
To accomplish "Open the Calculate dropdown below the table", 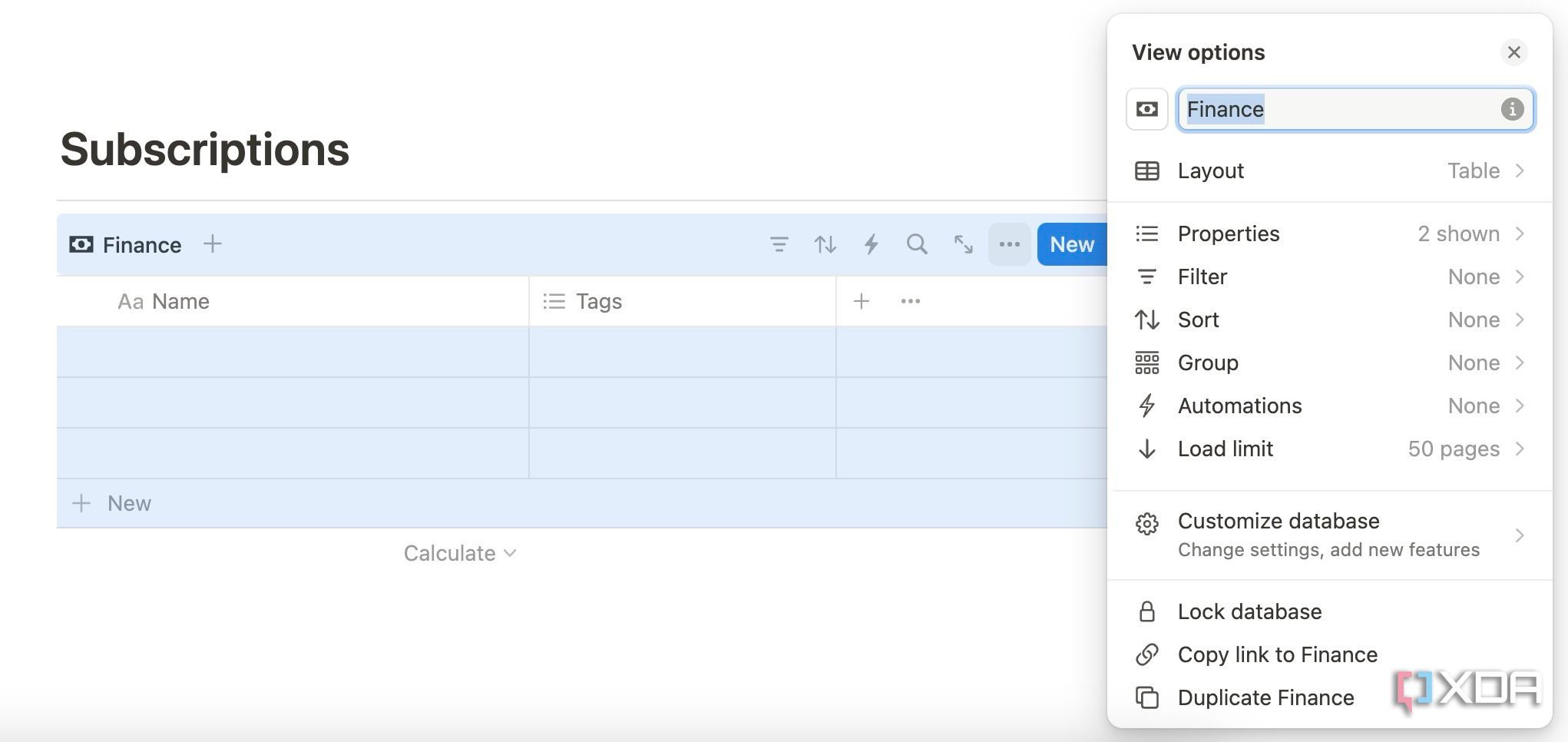I will pyautogui.click(x=458, y=552).
